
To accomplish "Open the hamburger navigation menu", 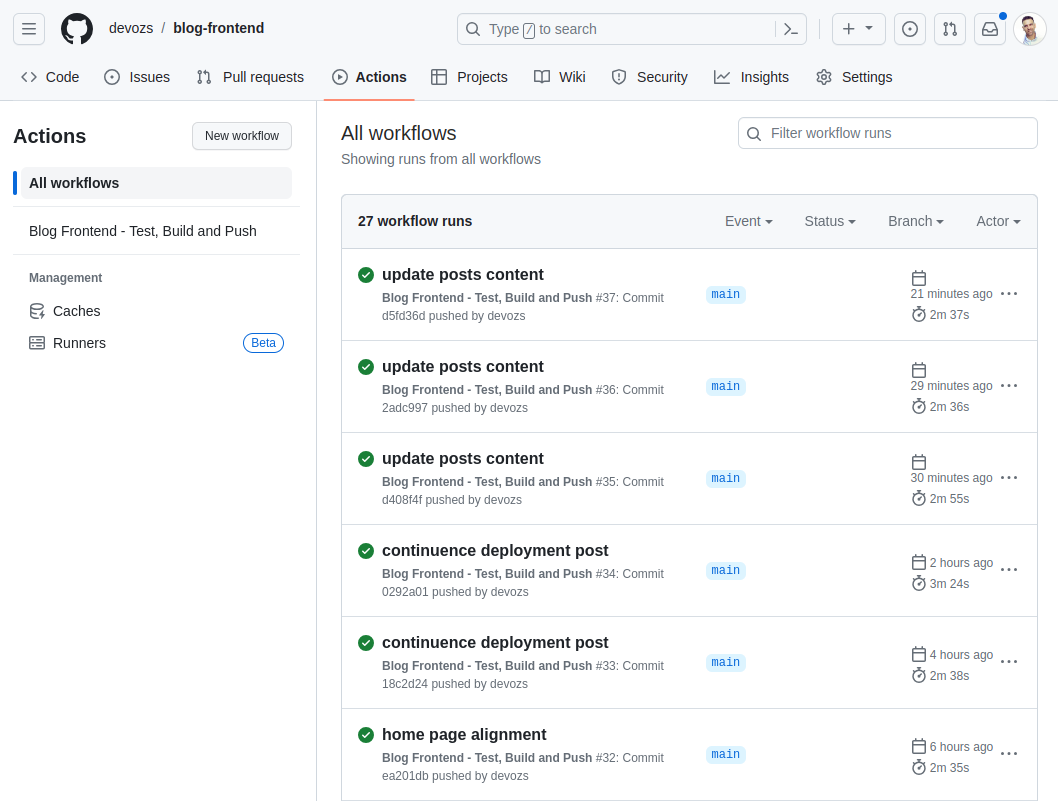I will tap(29, 29).
